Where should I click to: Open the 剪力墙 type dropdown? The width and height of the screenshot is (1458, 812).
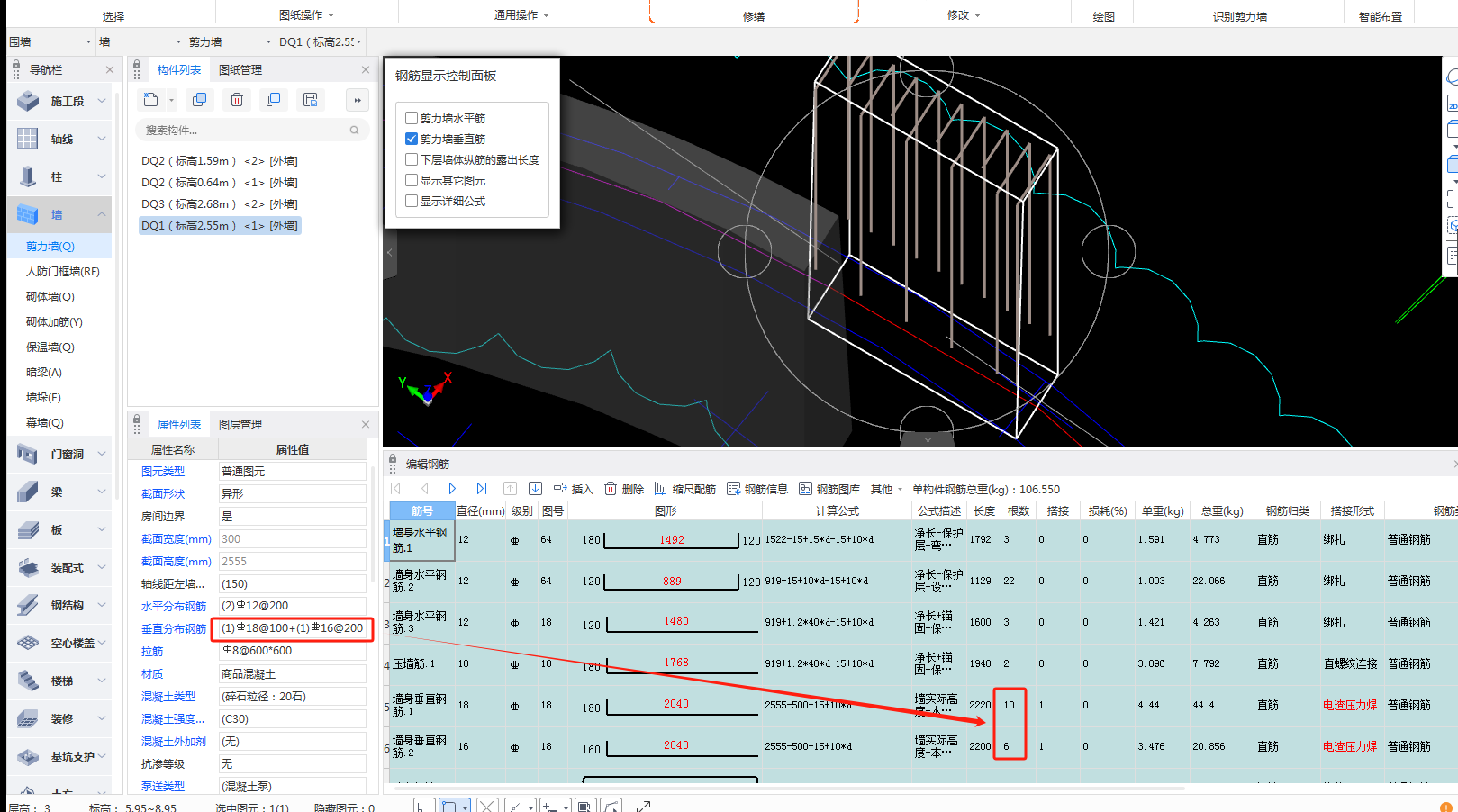(230, 41)
